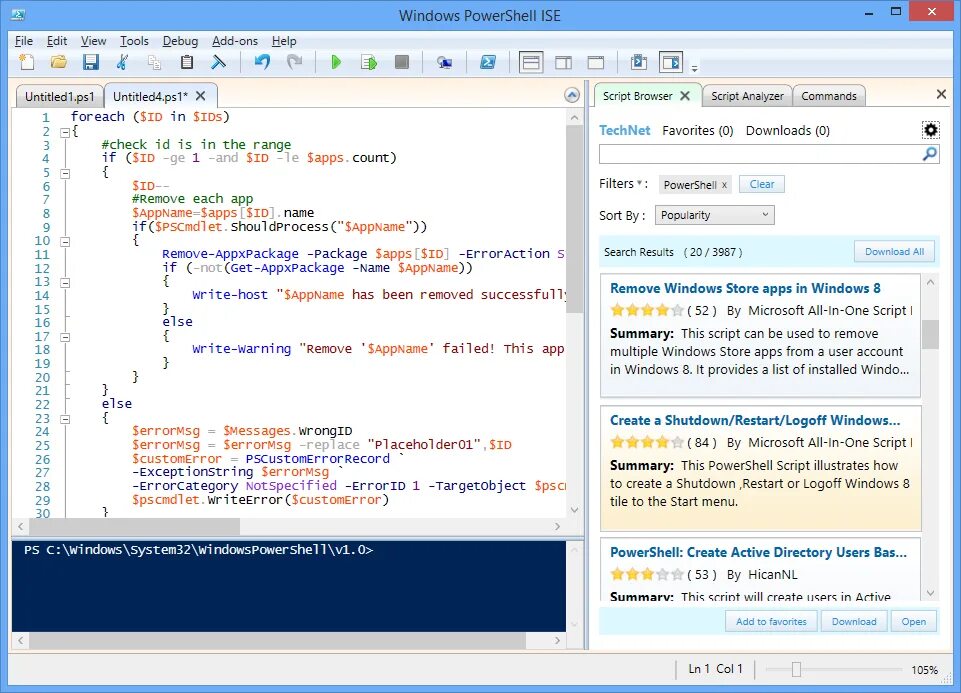Run selection toolbar icon
This screenshot has height=693, width=961.
click(369, 62)
